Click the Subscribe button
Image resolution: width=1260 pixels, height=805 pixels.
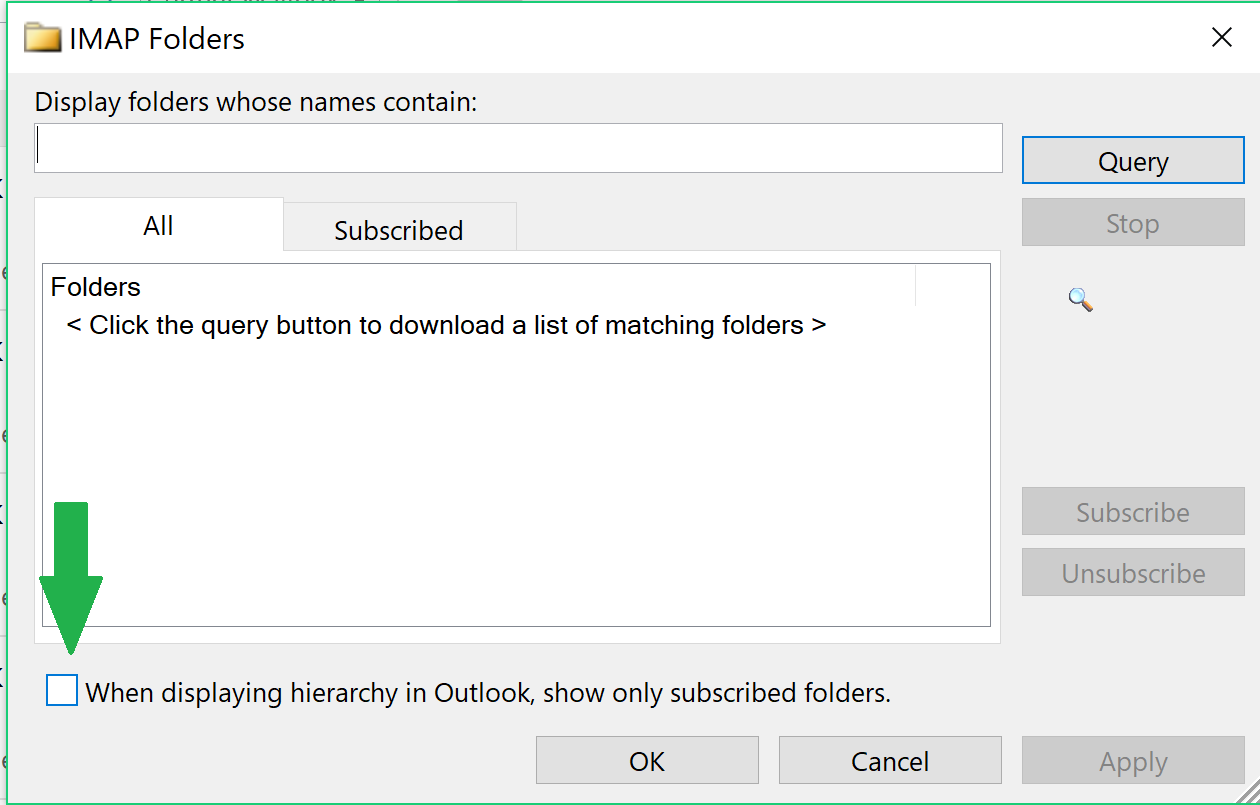tap(1133, 512)
